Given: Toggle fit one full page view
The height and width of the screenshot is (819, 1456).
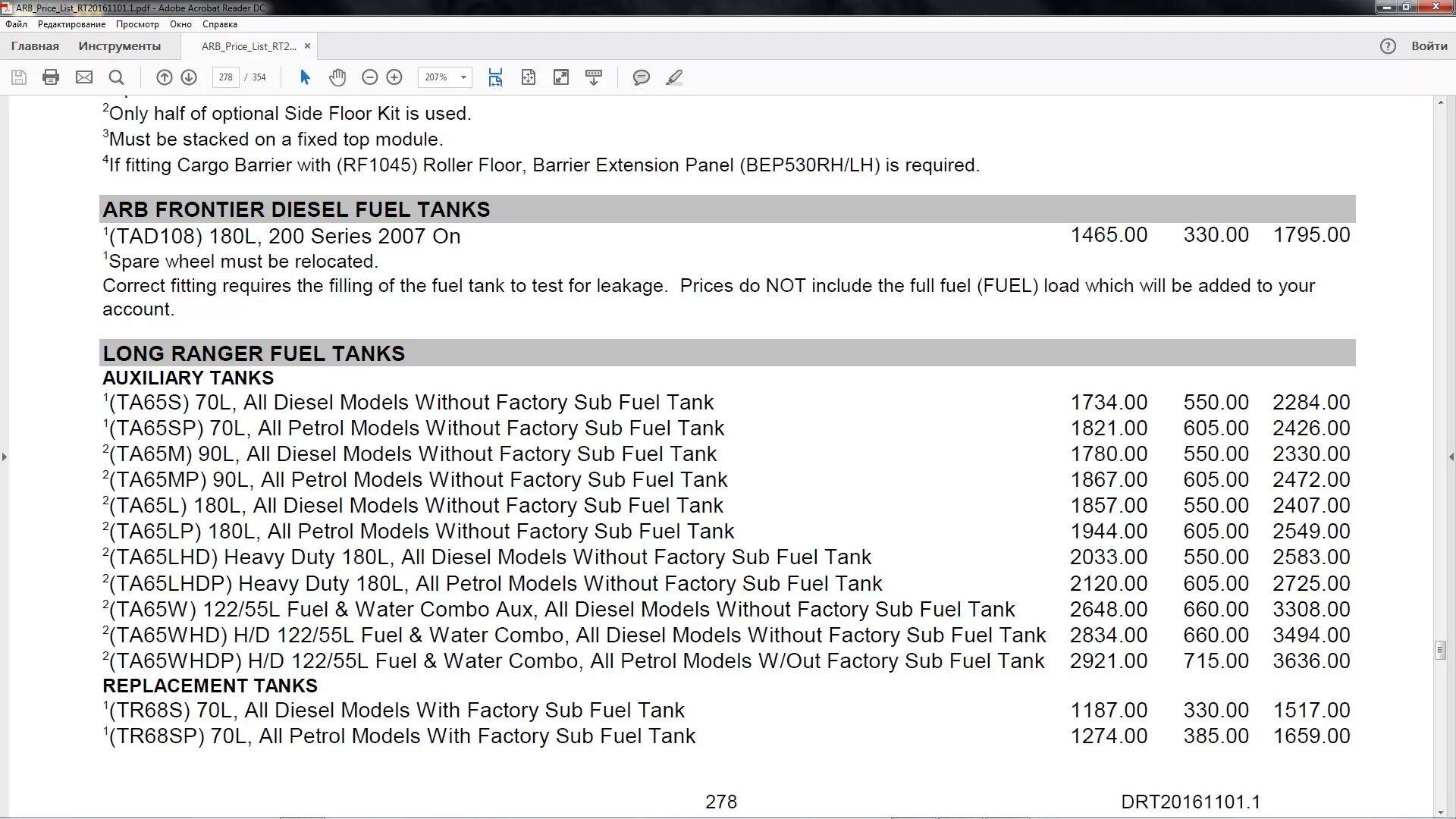Looking at the screenshot, I should [529, 77].
